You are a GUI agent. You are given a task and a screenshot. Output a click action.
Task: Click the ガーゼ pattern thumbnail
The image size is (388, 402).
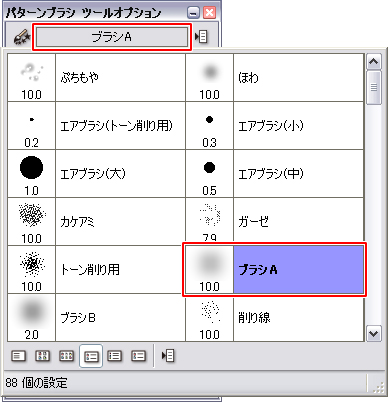[x=210, y=215]
